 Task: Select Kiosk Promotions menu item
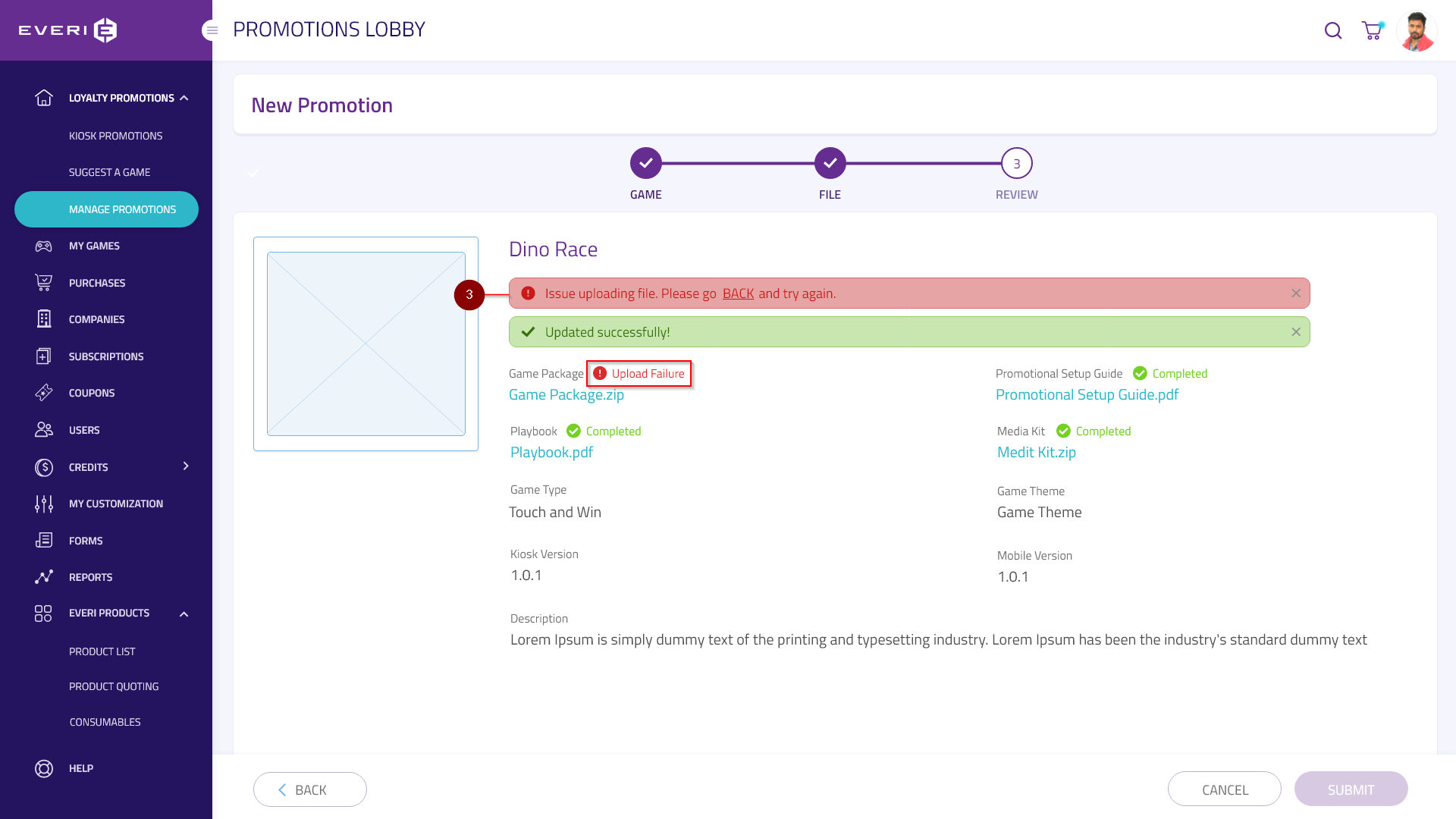point(115,136)
